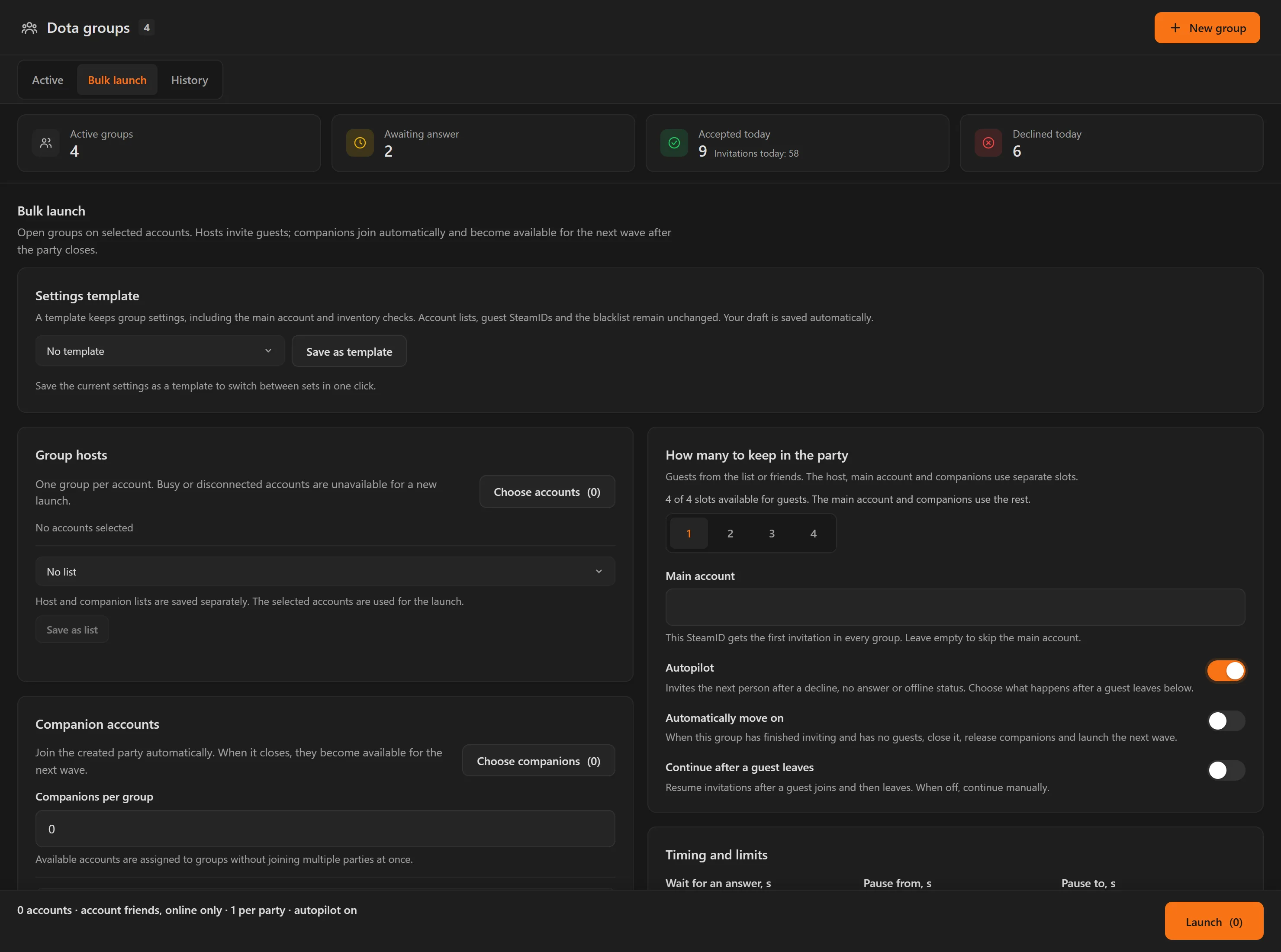Click the Pause to, s label
The image size is (1281, 952).
click(x=1088, y=883)
